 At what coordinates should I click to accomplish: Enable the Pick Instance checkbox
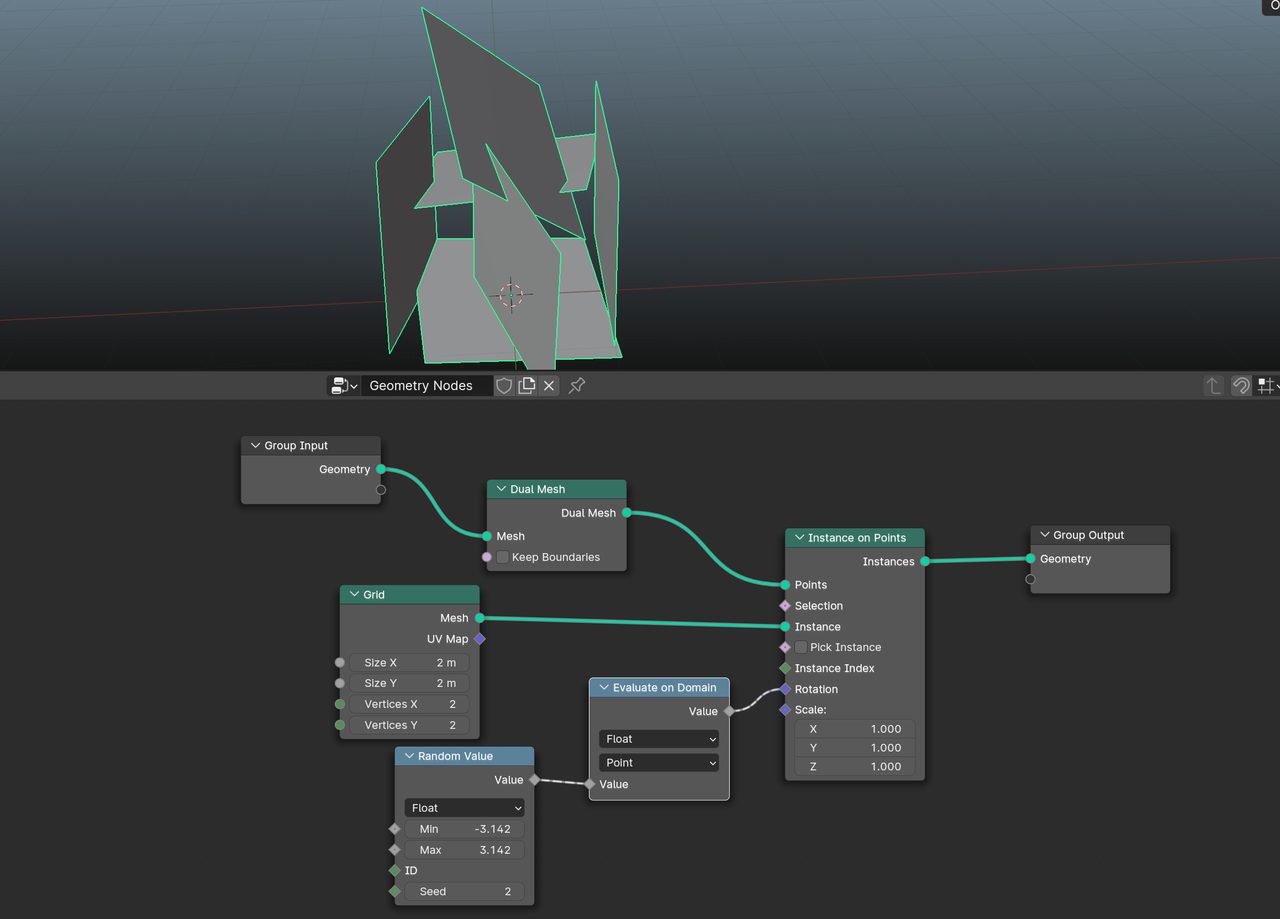[x=801, y=647]
